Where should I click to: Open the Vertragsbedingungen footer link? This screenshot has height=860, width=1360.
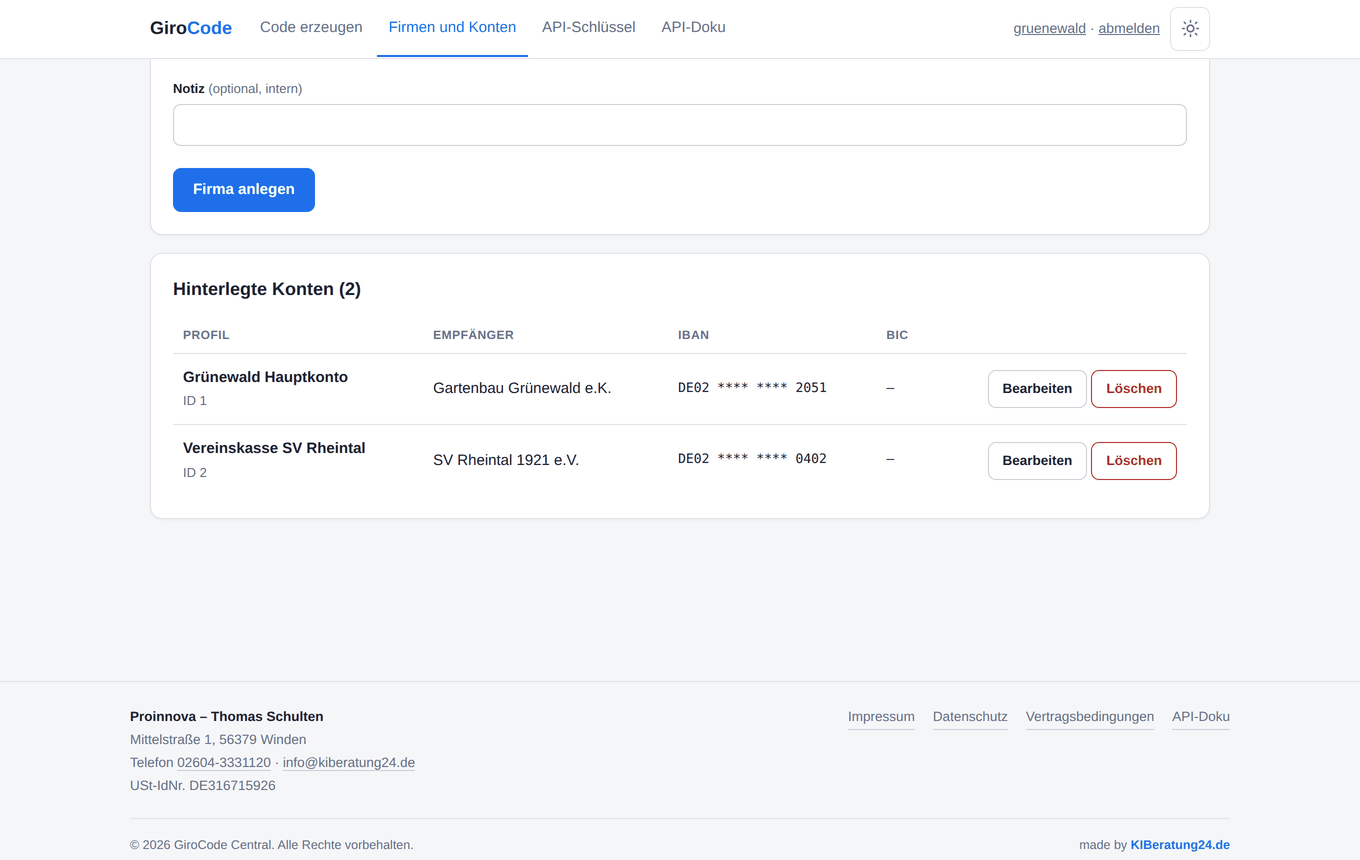tap(1090, 717)
